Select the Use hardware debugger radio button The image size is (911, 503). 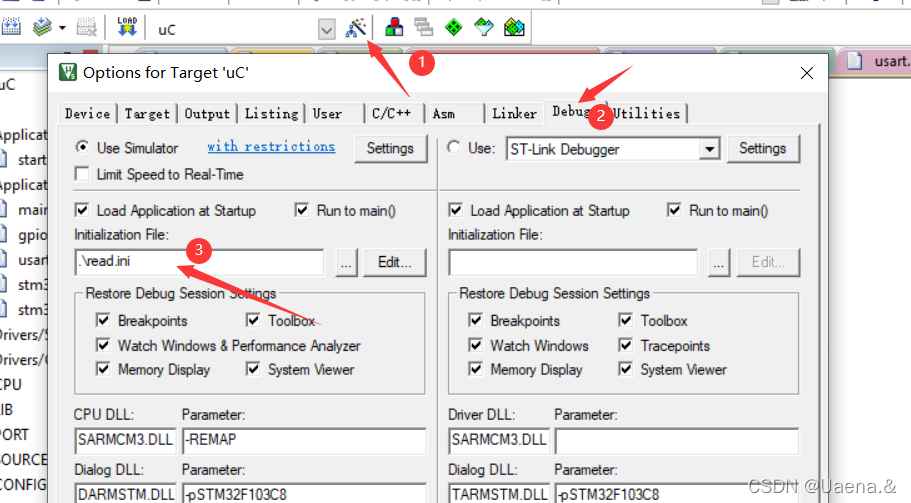pos(454,148)
